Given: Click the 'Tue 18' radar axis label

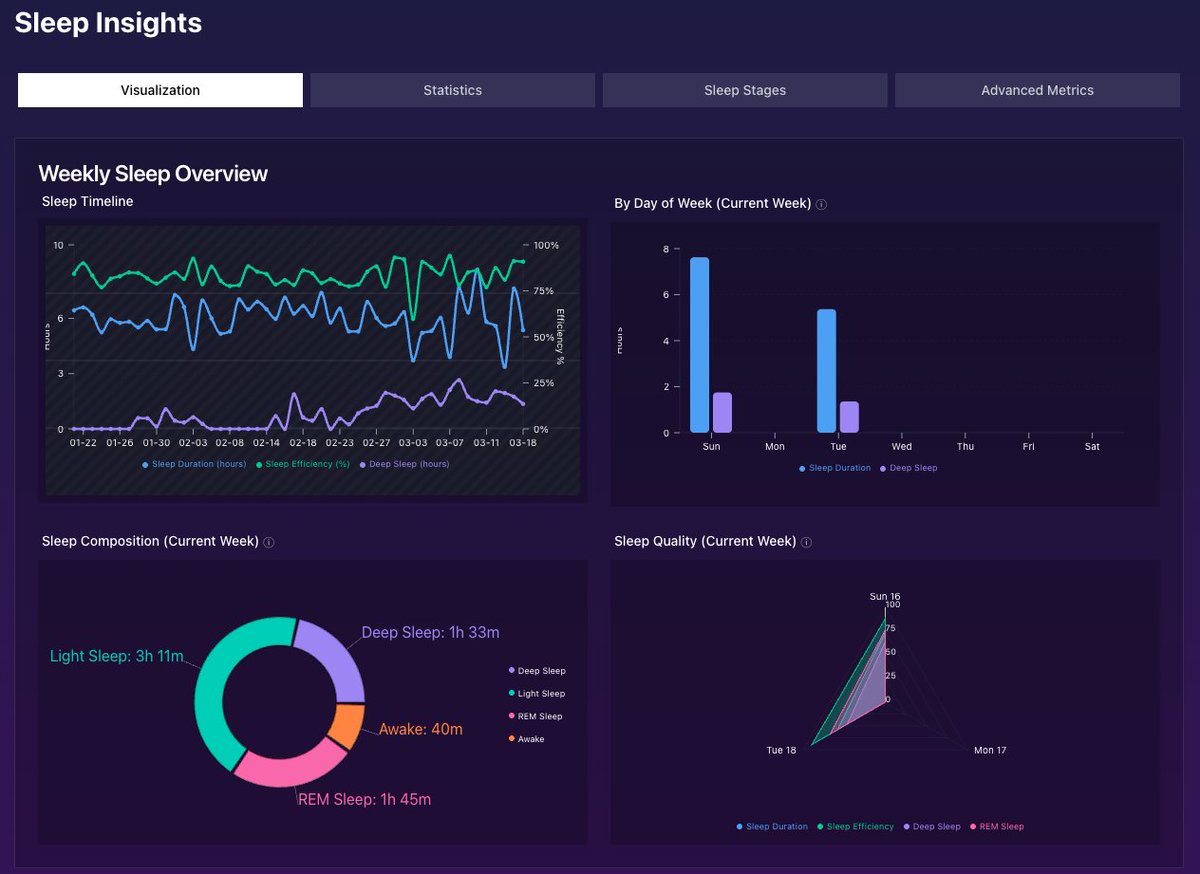Looking at the screenshot, I should point(782,750).
